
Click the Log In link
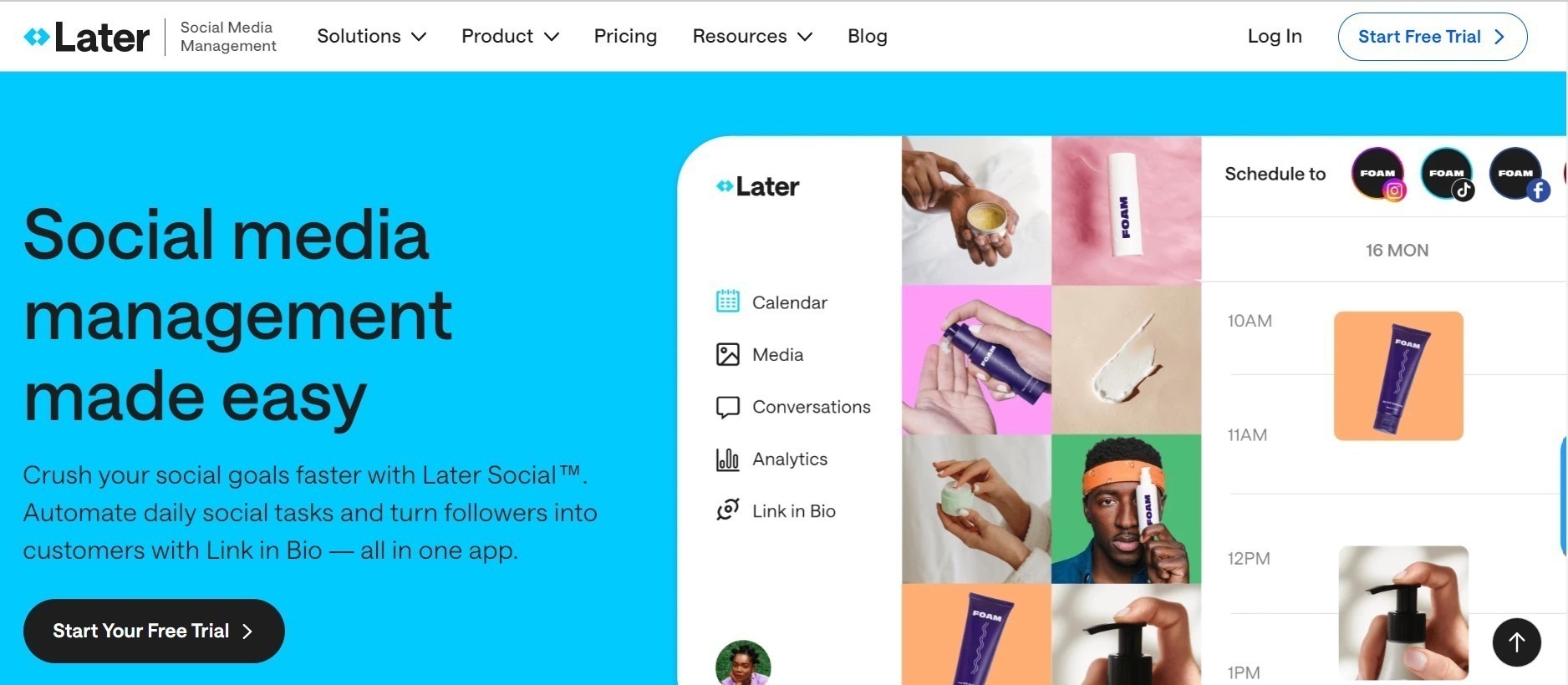coord(1274,36)
